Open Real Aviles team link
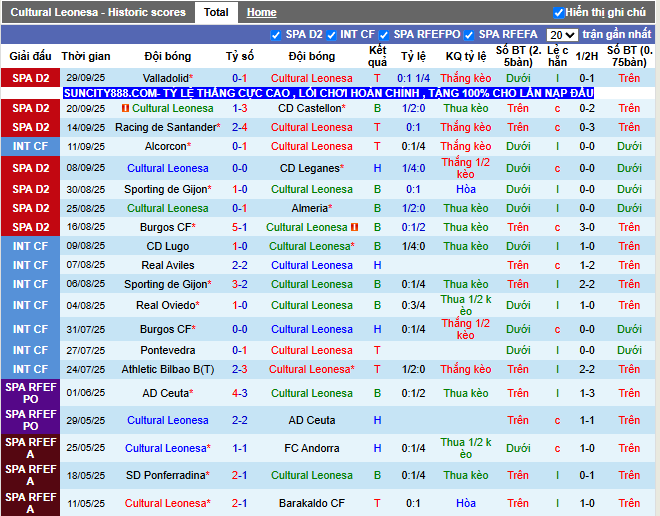This screenshot has width=660, height=516. point(168,265)
